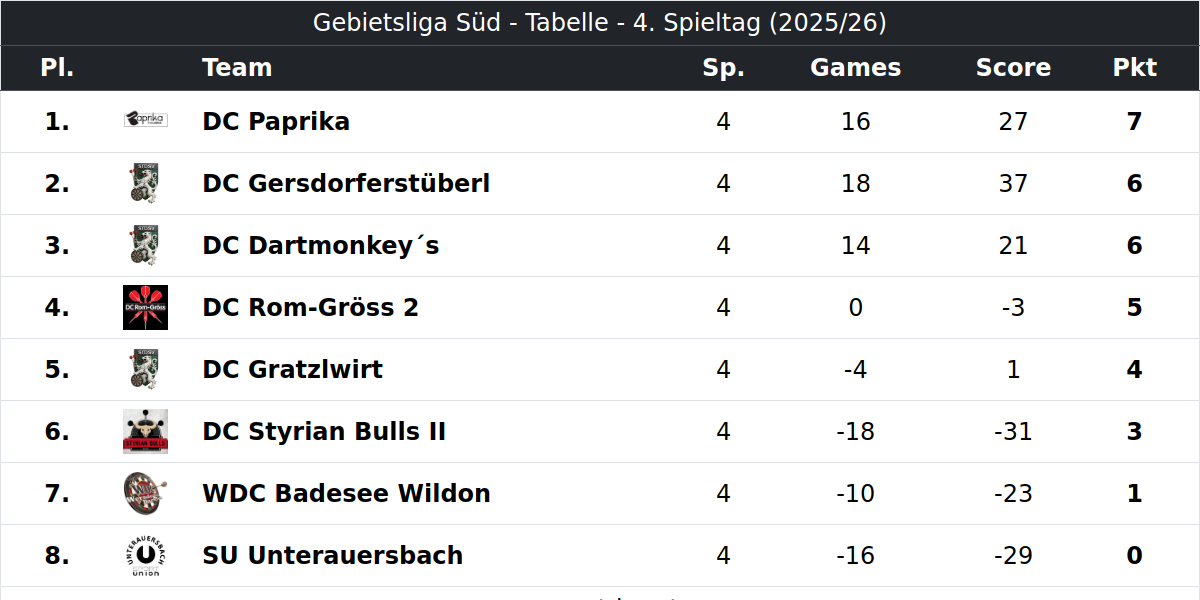Click the DC Gersdorferstüberl crest logo

(145, 183)
